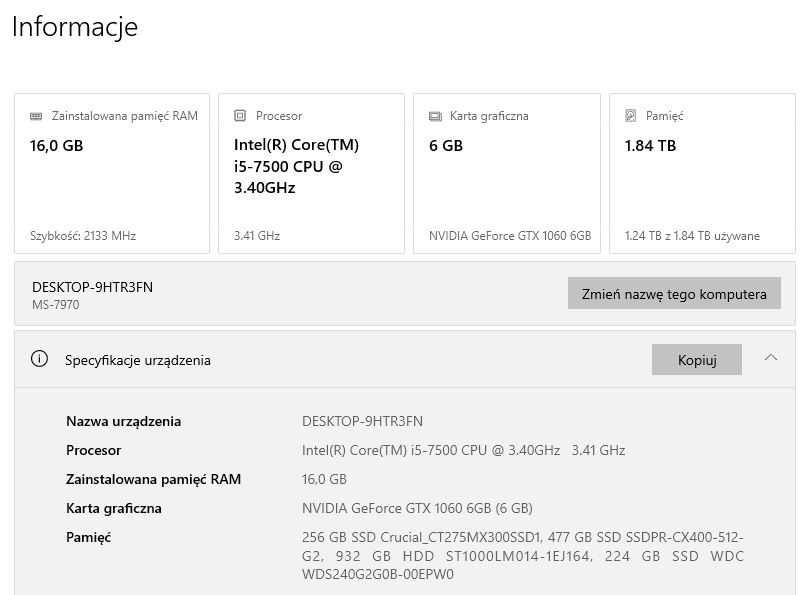Click the 3.41 GHz text in Procesor card
This screenshot has width=811, height=595.
(257, 236)
